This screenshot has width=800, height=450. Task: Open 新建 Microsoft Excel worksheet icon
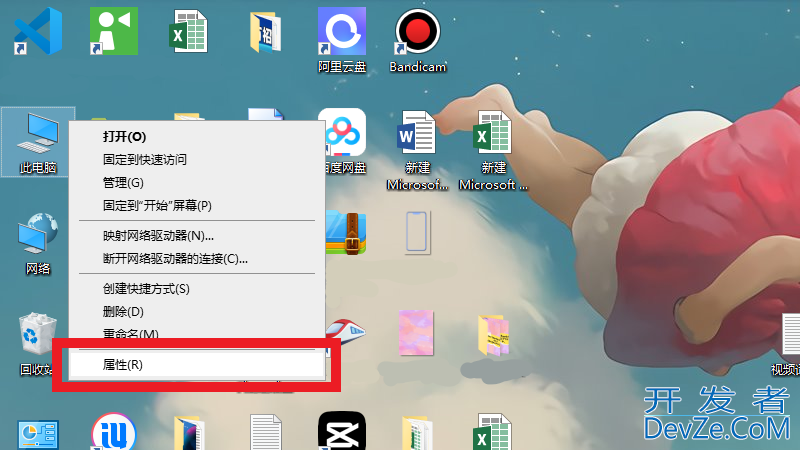(x=493, y=151)
